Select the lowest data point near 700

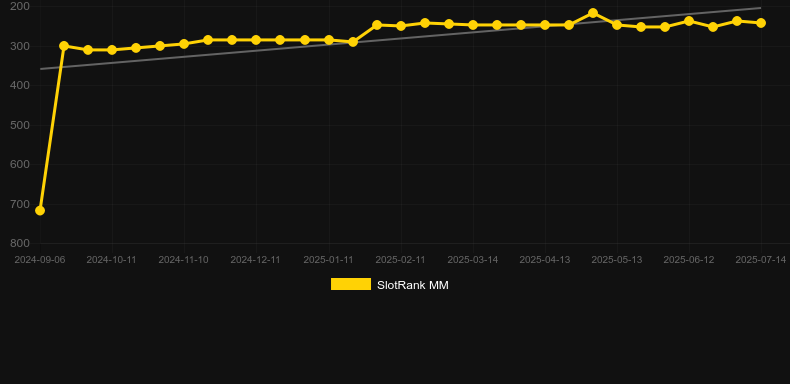[x=40, y=210]
